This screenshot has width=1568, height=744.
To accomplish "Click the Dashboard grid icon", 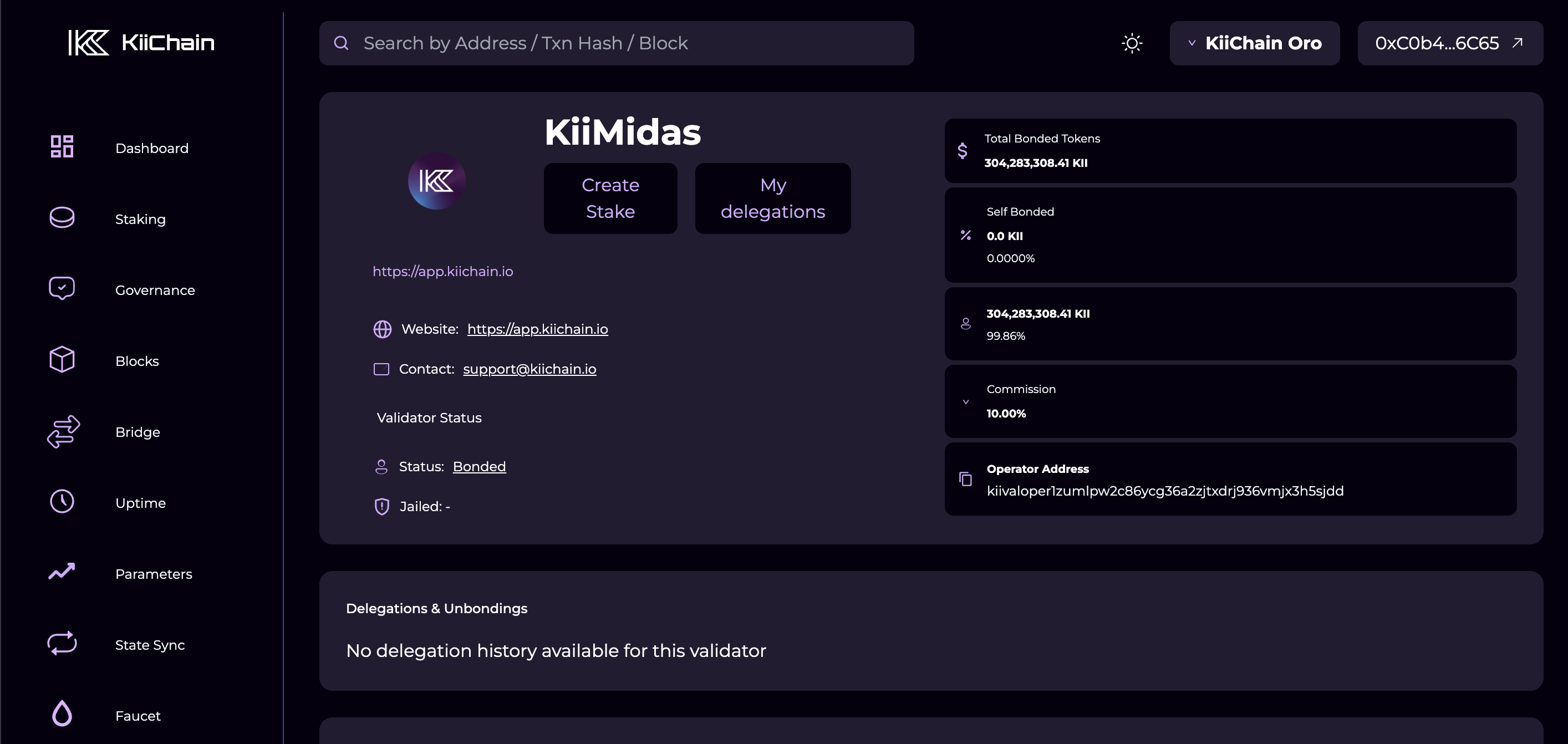I will (62, 147).
